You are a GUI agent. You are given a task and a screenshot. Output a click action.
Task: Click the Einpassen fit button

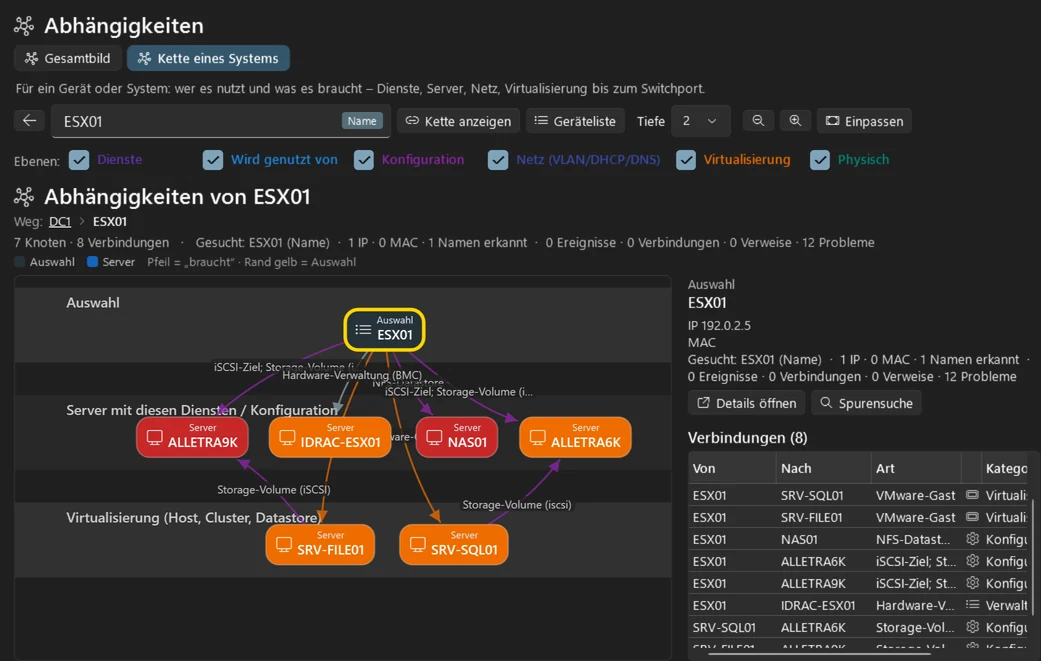pyautogui.click(x=864, y=121)
